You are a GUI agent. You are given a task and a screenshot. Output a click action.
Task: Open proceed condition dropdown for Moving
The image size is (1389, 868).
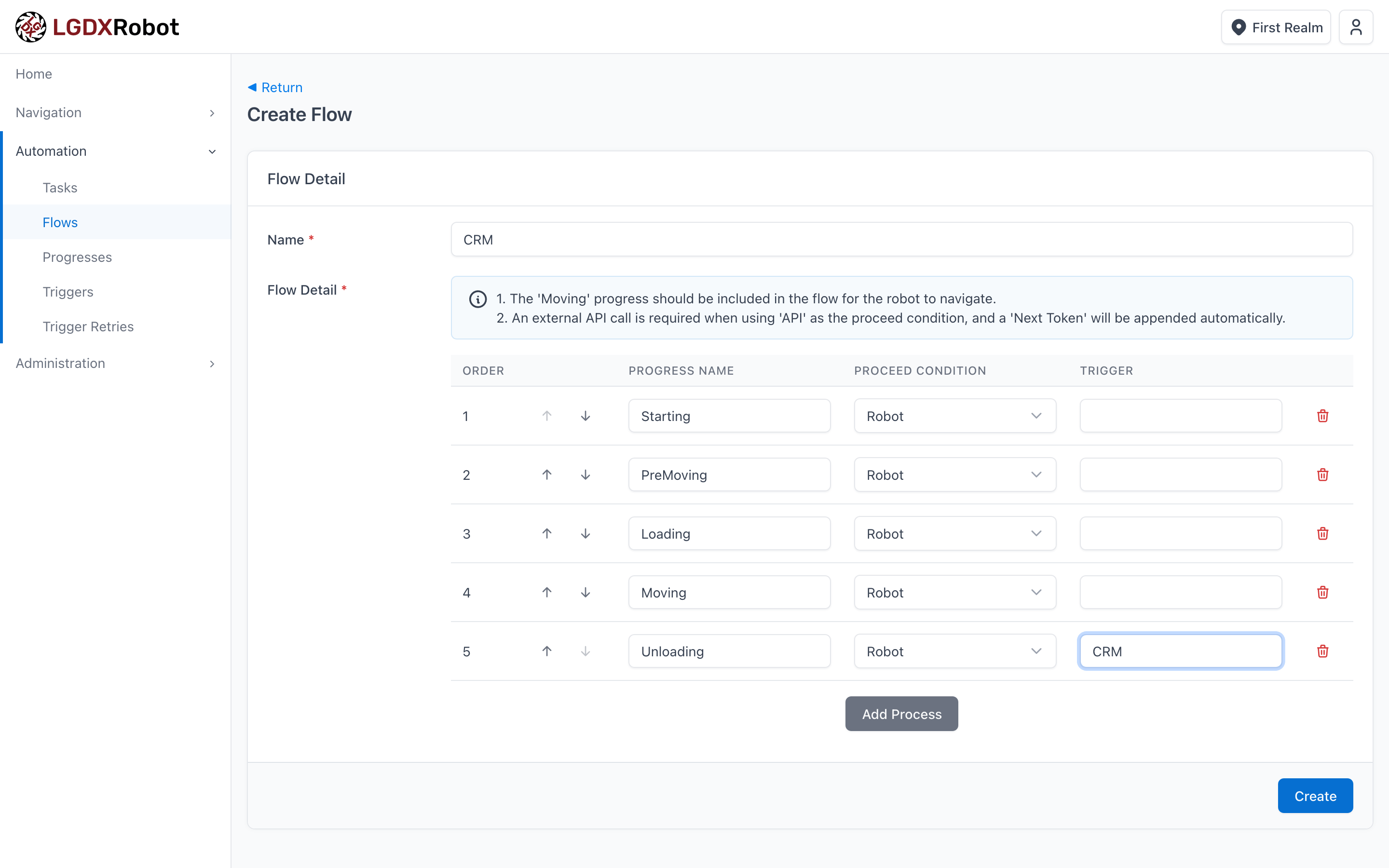click(x=954, y=593)
